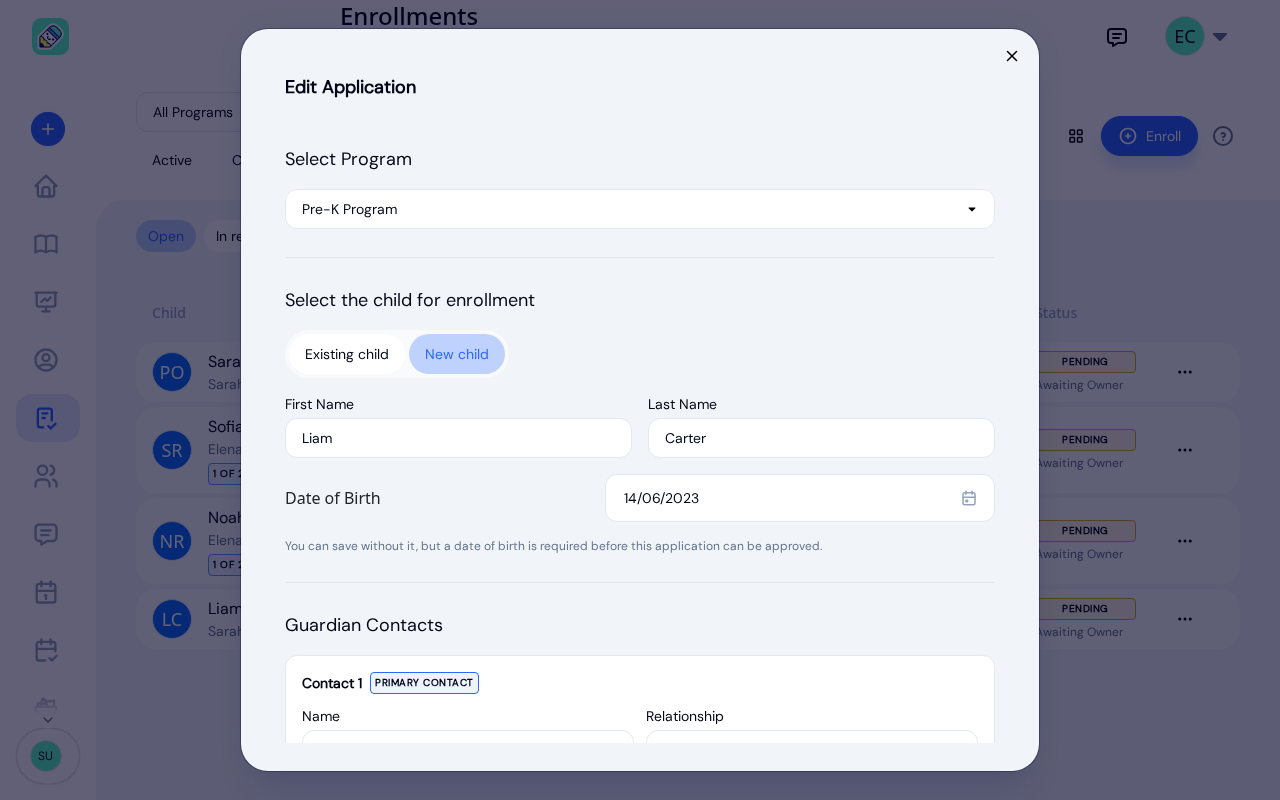Open the enrollments checklist icon in sidebar
The height and width of the screenshot is (800, 1280).
coord(47,418)
